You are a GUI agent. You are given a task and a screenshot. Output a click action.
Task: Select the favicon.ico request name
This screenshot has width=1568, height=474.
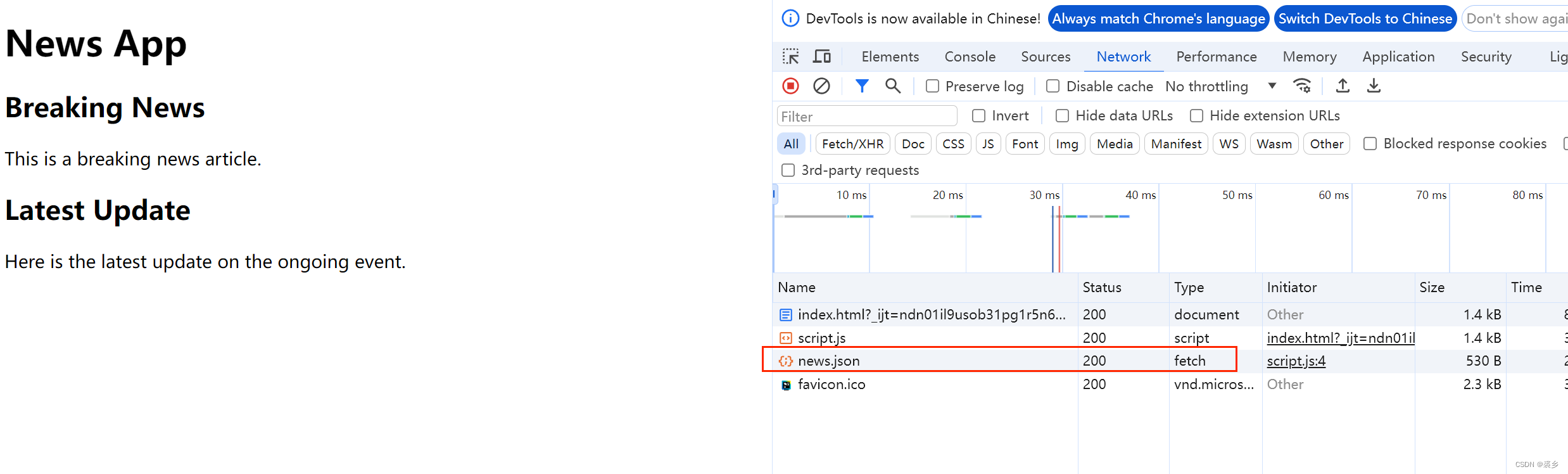tap(831, 385)
